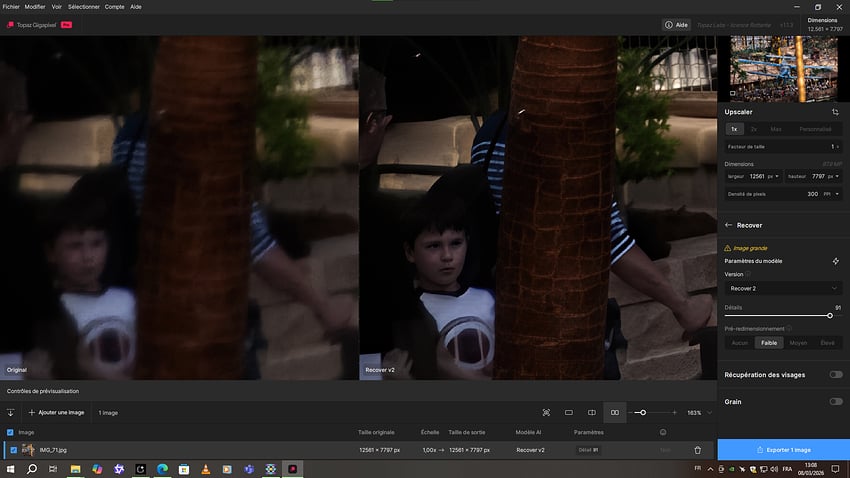Enable Récupération des visages toggle
The width and height of the screenshot is (850, 478).
pyautogui.click(x=835, y=375)
